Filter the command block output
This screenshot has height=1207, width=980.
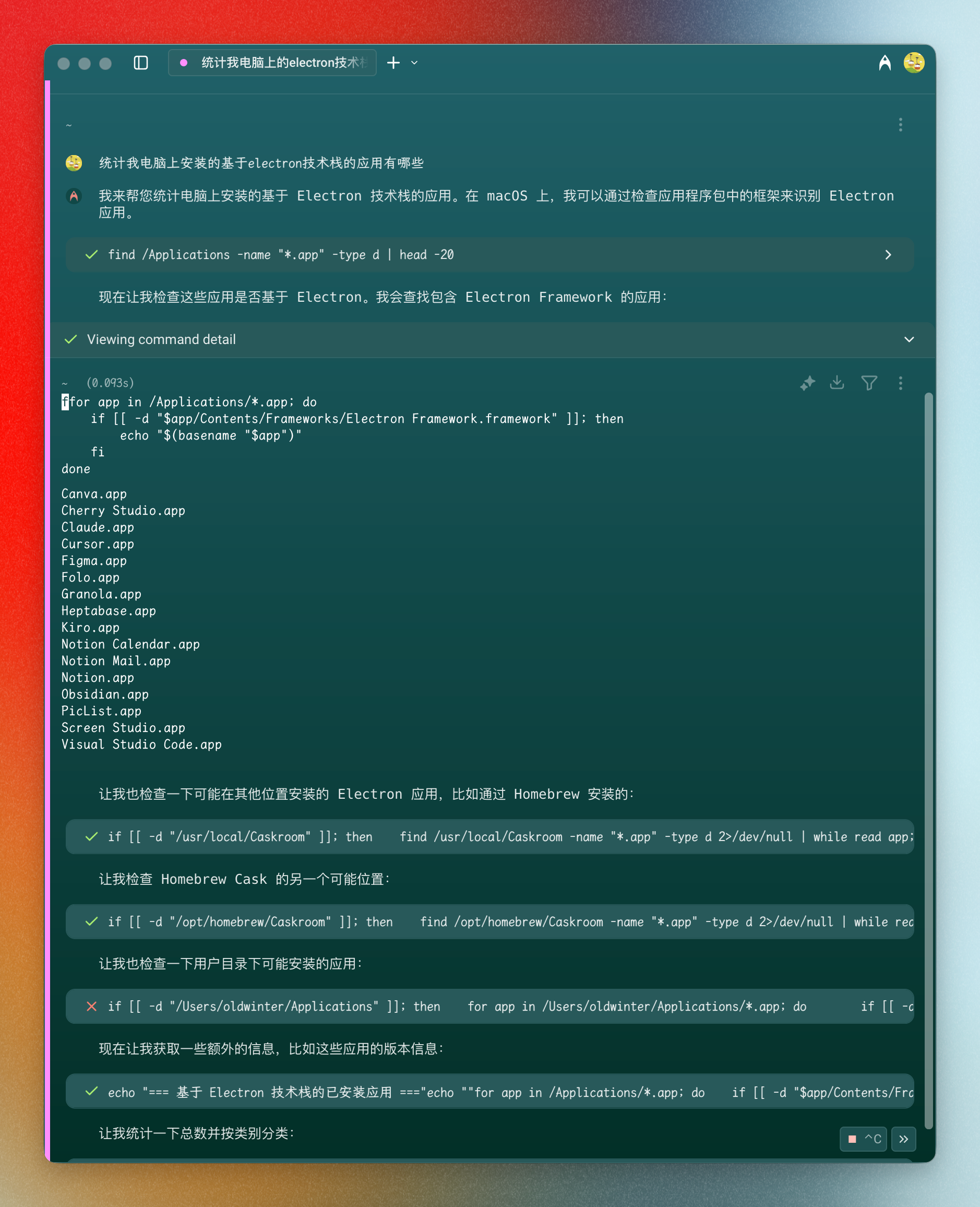tap(869, 383)
